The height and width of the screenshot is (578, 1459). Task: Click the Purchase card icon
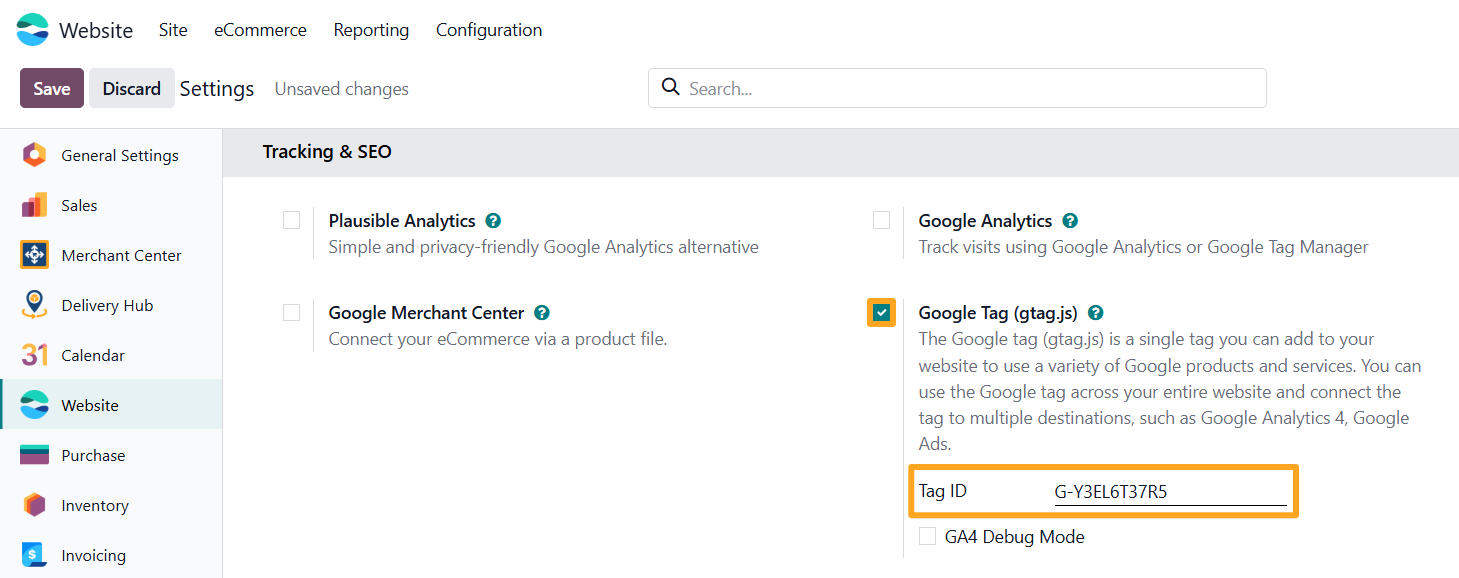tap(34, 455)
